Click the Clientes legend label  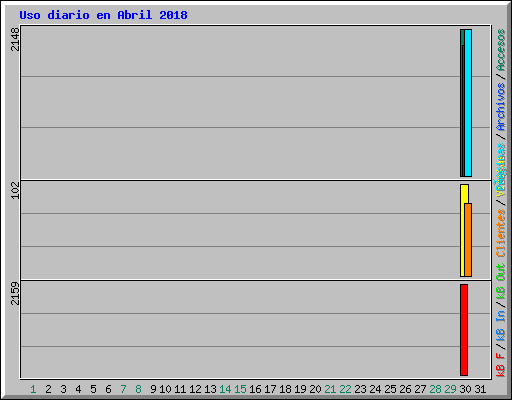(x=501, y=233)
